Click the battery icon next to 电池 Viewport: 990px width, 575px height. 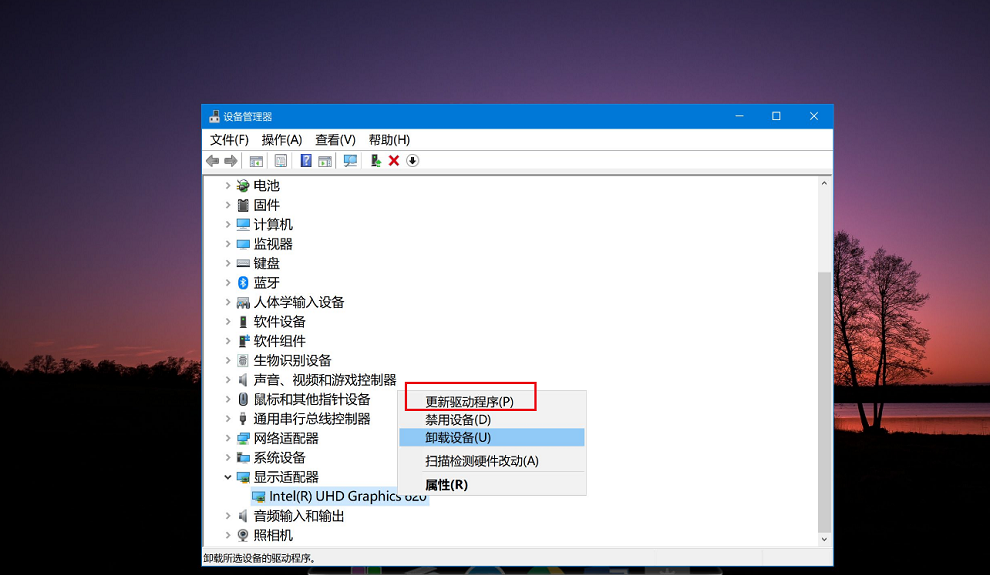click(x=243, y=186)
